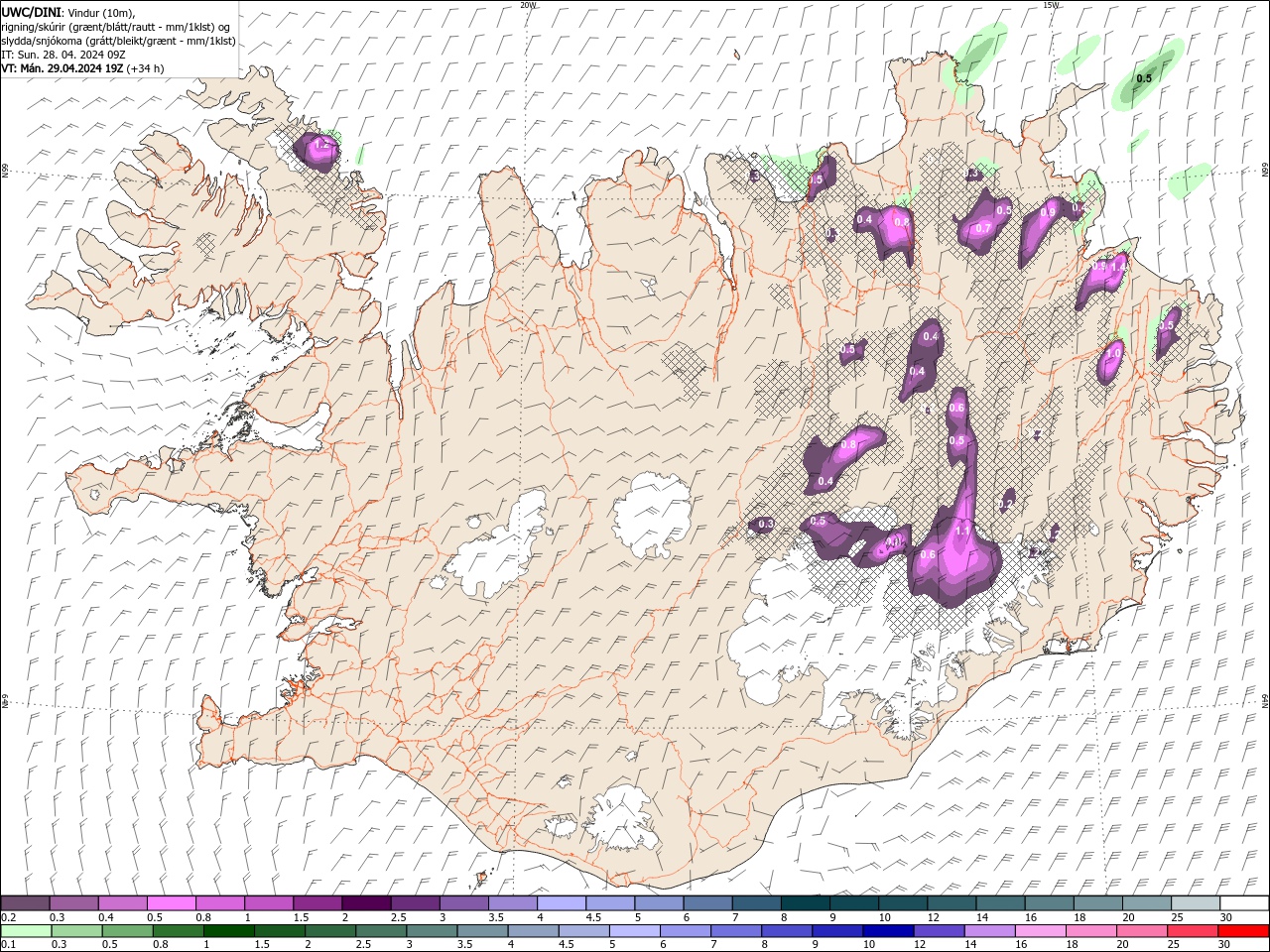Click the 'slydda/snjókoma' legend description line
The height and width of the screenshot is (952, 1270).
click(119, 41)
